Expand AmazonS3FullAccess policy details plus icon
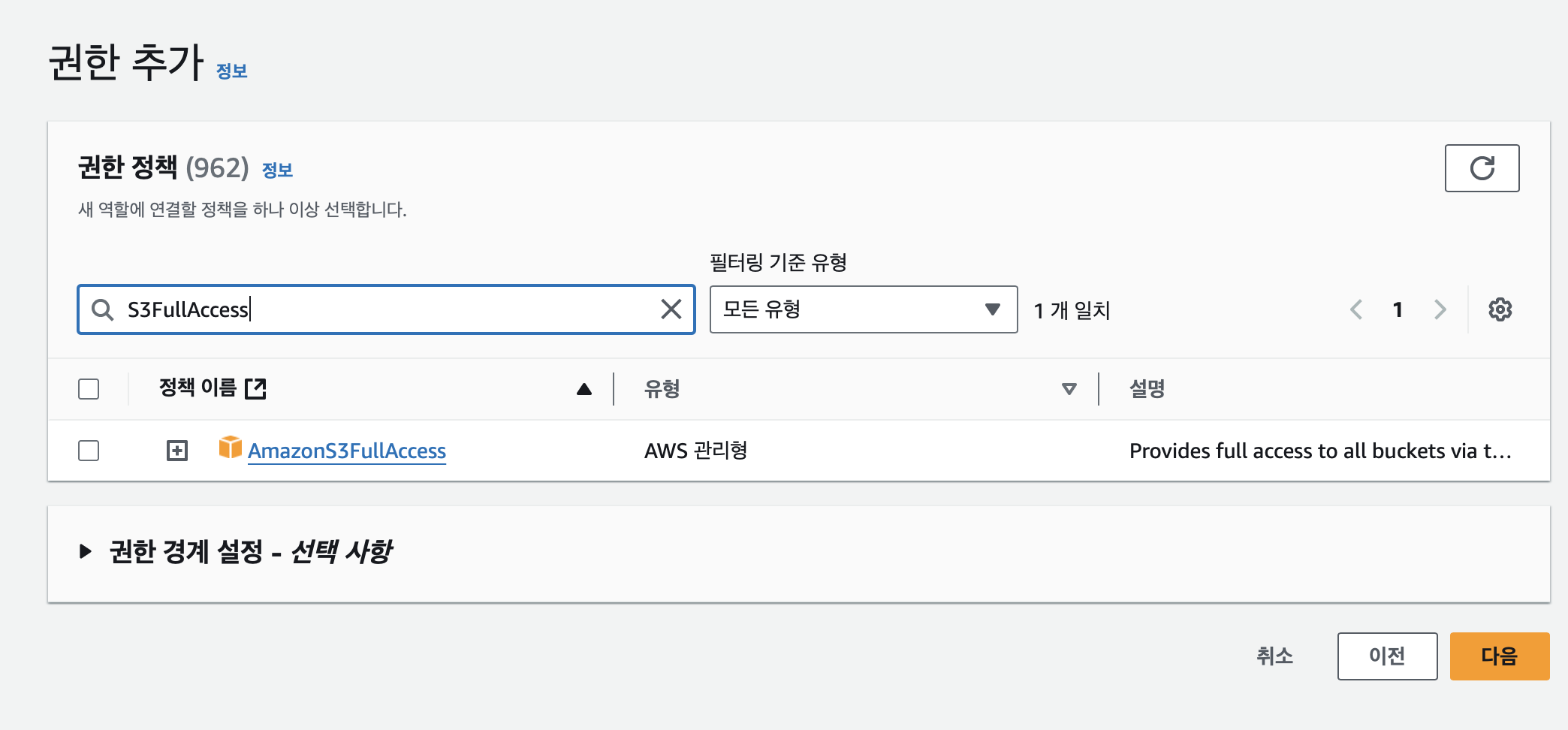Screen dimensions: 1568x730 [177, 451]
